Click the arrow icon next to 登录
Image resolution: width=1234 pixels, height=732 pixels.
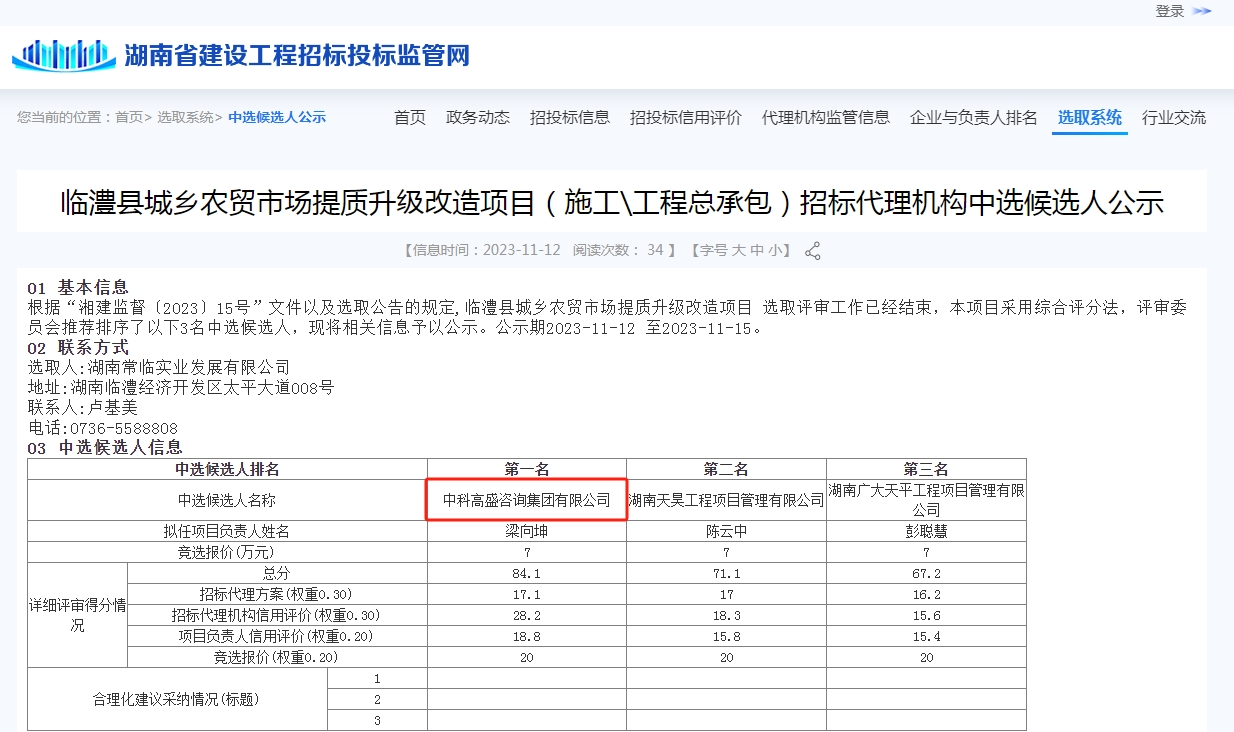point(1201,11)
